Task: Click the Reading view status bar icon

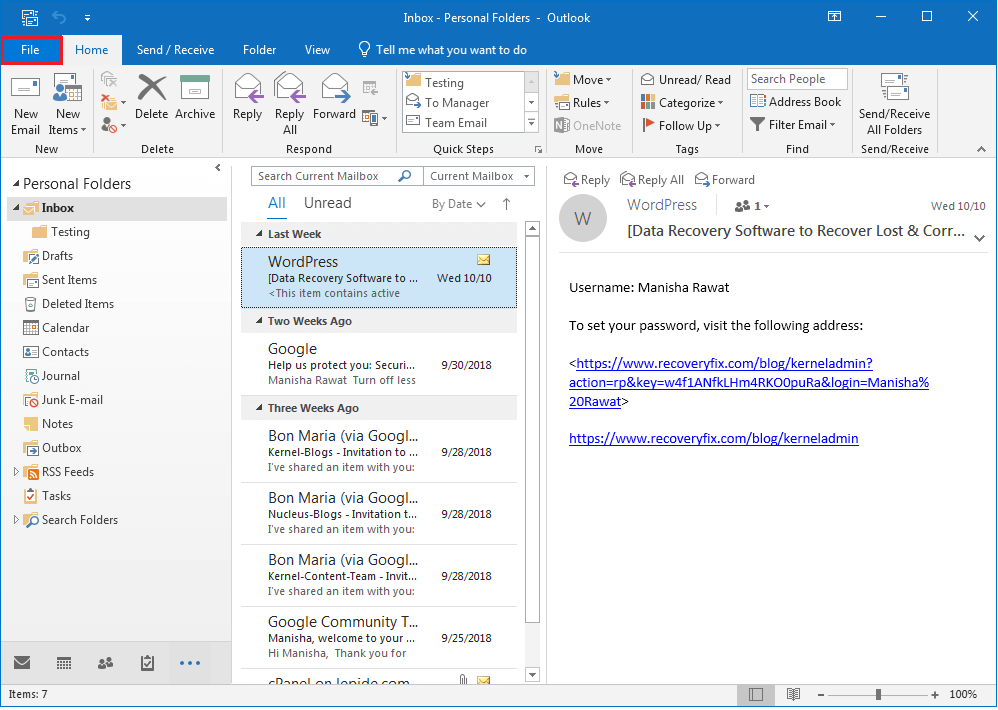Action: tap(793, 694)
